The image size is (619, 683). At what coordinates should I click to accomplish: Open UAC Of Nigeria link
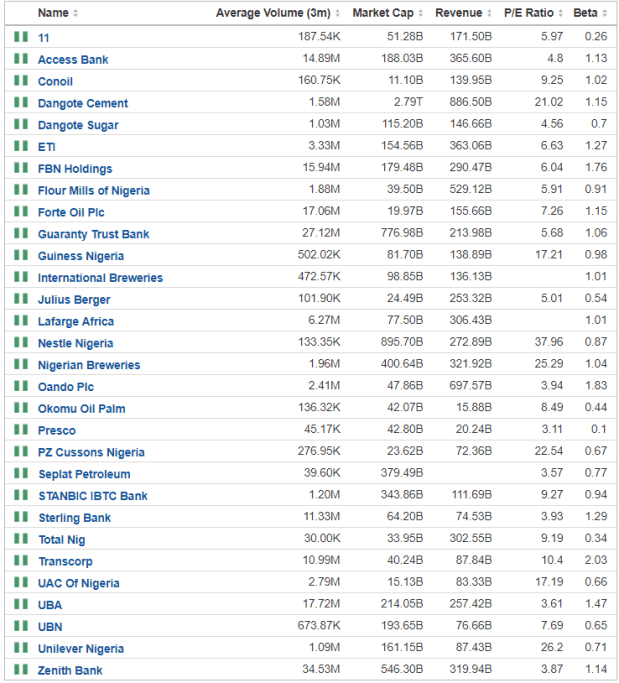78,583
